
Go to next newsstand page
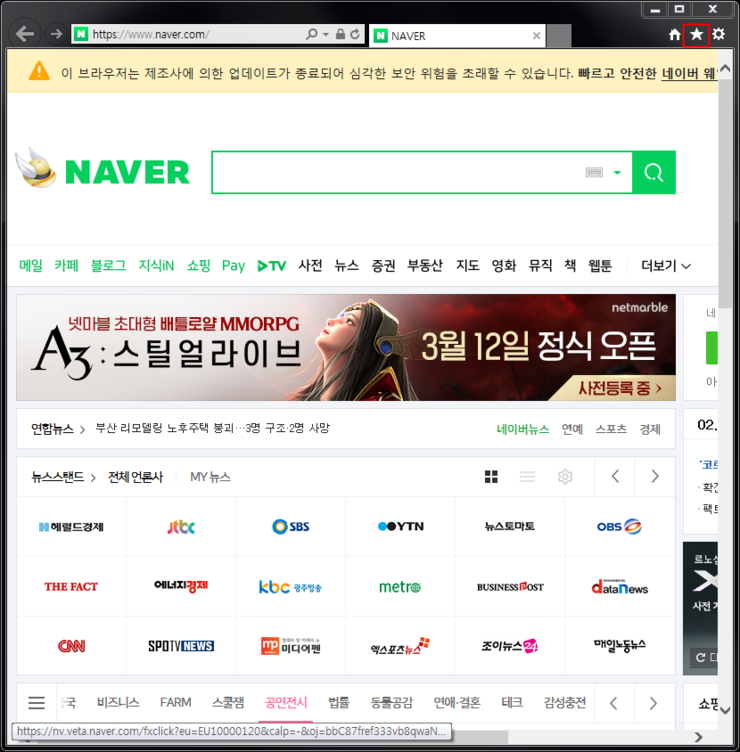pos(655,476)
